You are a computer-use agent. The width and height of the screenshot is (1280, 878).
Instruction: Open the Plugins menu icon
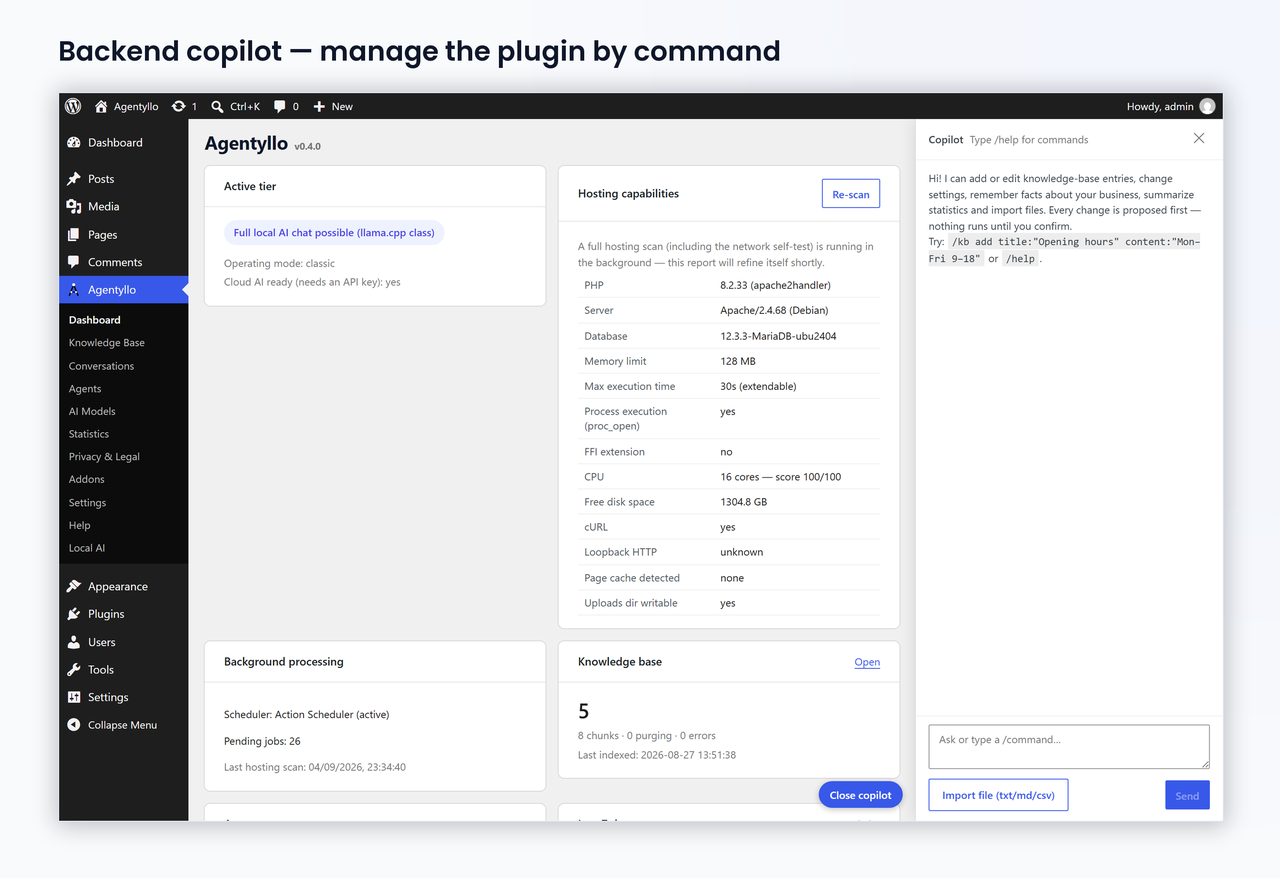click(74, 614)
